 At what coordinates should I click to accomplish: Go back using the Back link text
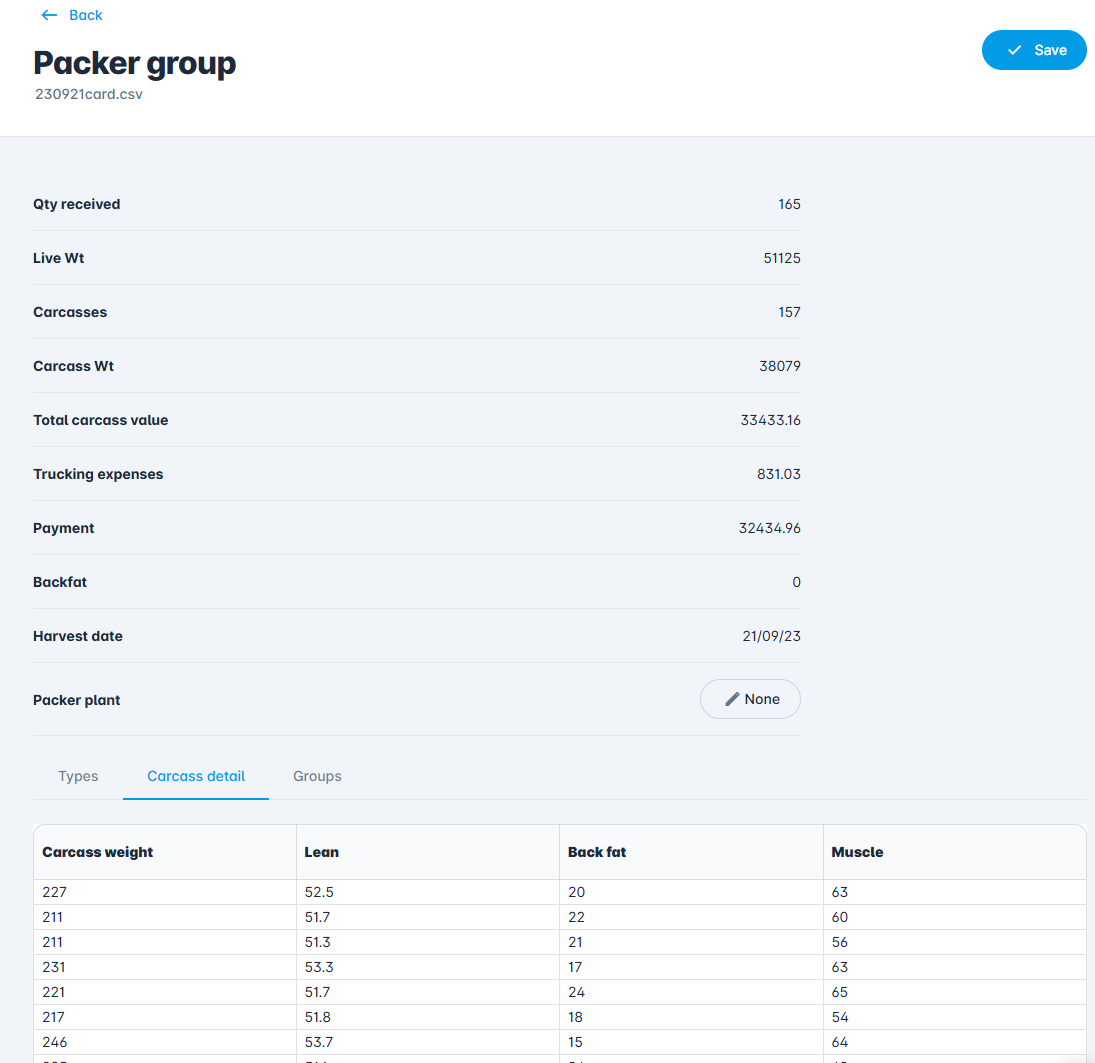(x=86, y=15)
